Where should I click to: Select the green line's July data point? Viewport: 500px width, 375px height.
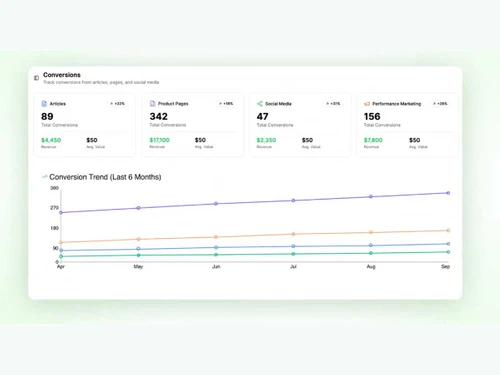click(293, 254)
